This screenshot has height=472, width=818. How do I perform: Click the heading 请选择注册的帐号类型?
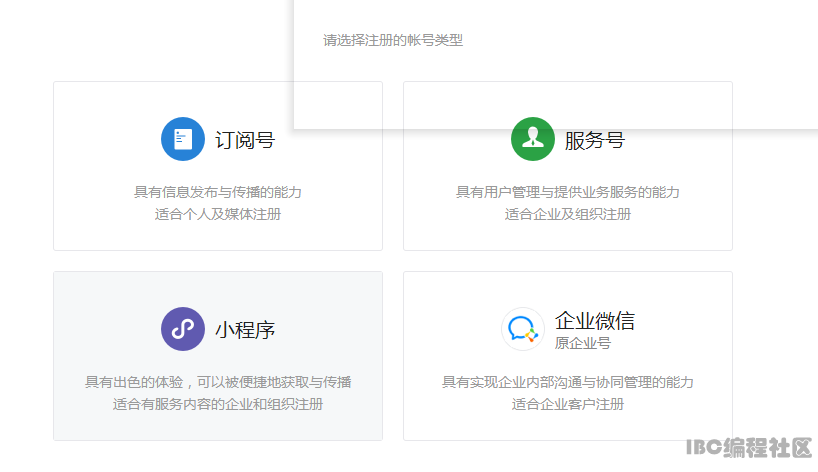(393, 40)
